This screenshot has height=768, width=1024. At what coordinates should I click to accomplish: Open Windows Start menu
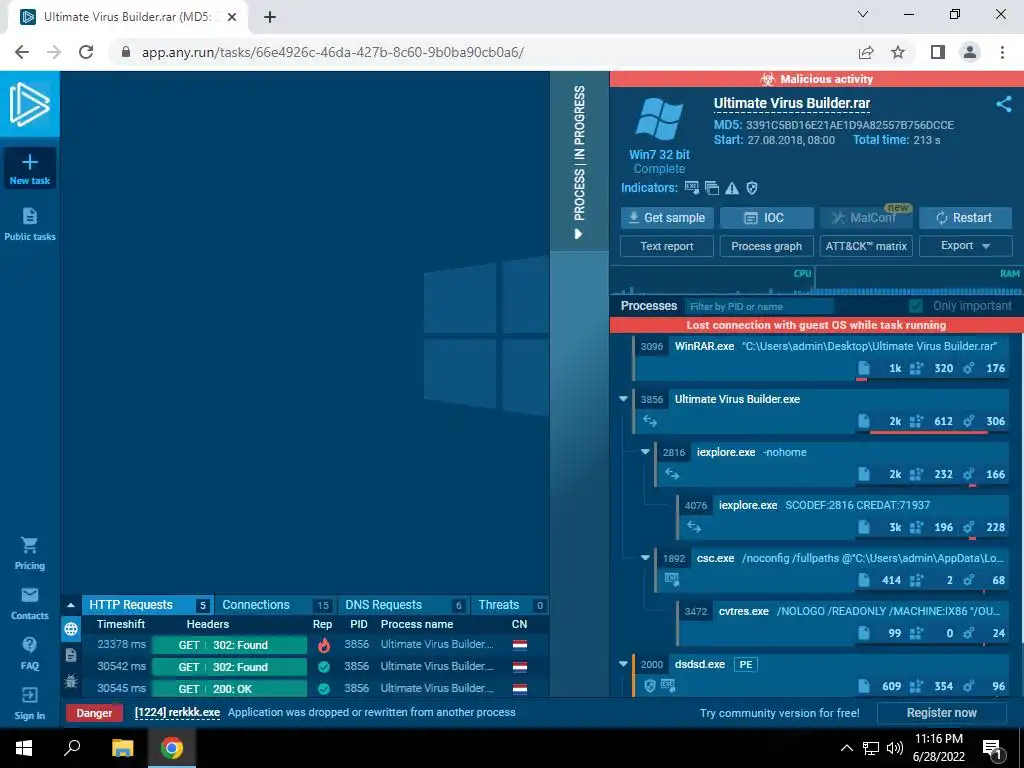coord(24,748)
